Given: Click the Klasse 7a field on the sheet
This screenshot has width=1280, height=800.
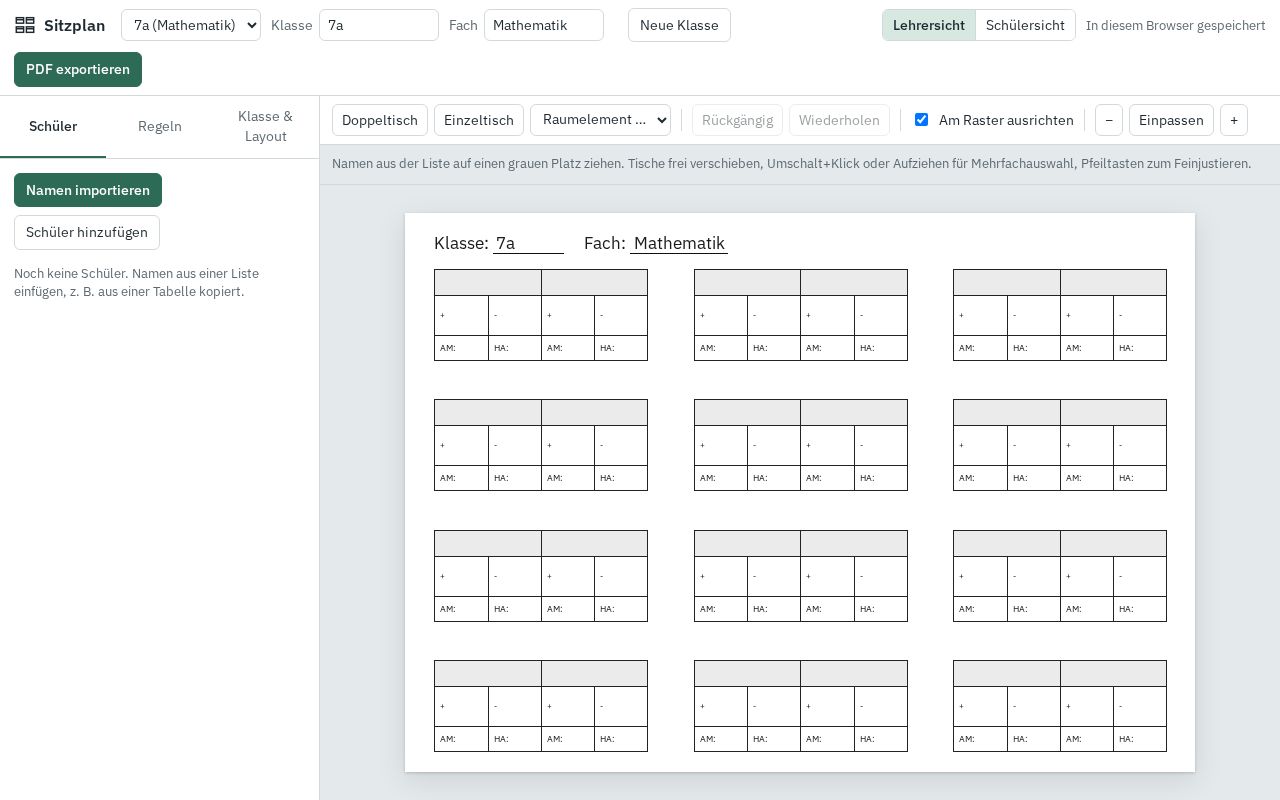Looking at the screenshot, I should 528,243.
